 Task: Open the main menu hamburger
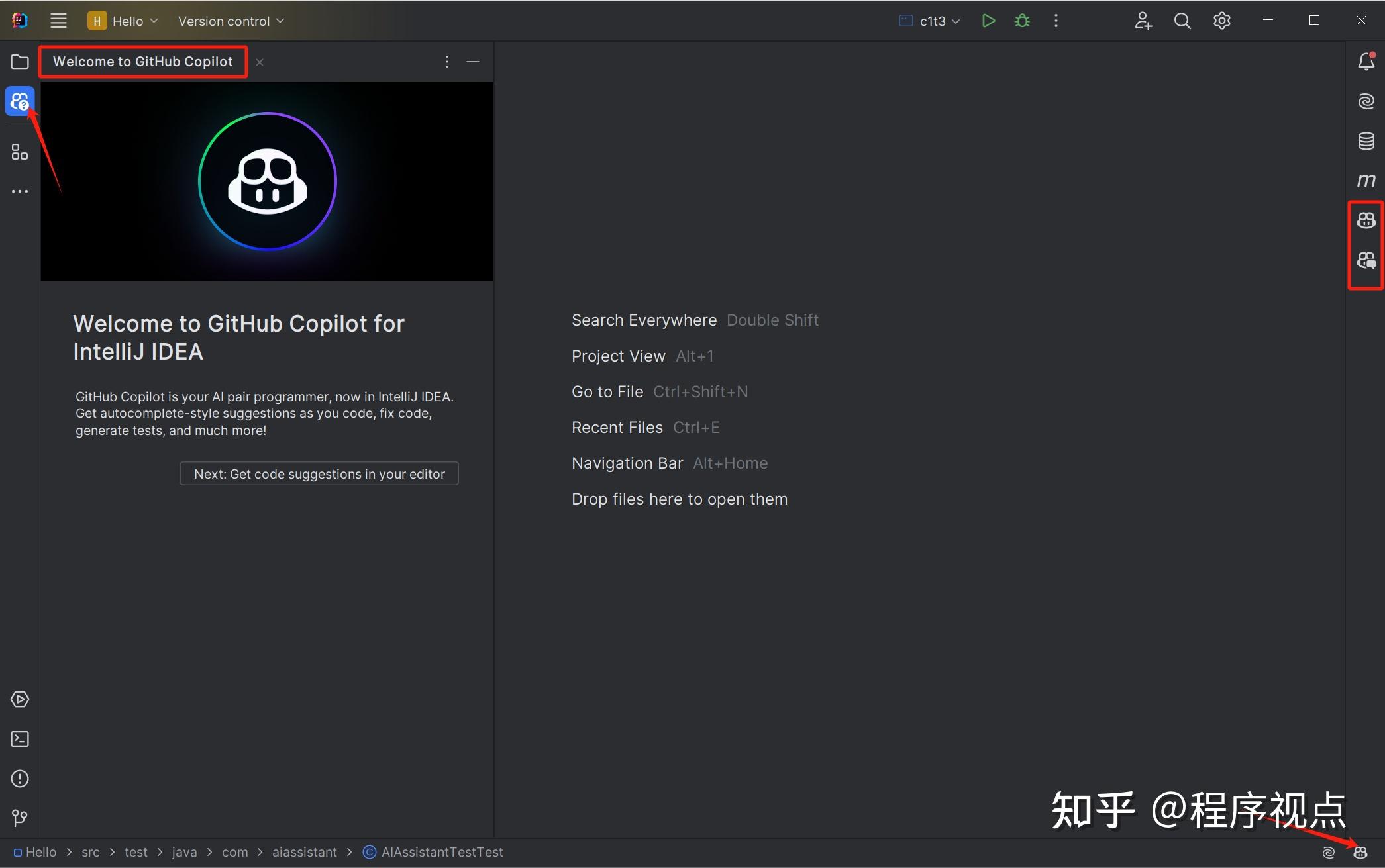pyautogui.click(x=58, y=21)
